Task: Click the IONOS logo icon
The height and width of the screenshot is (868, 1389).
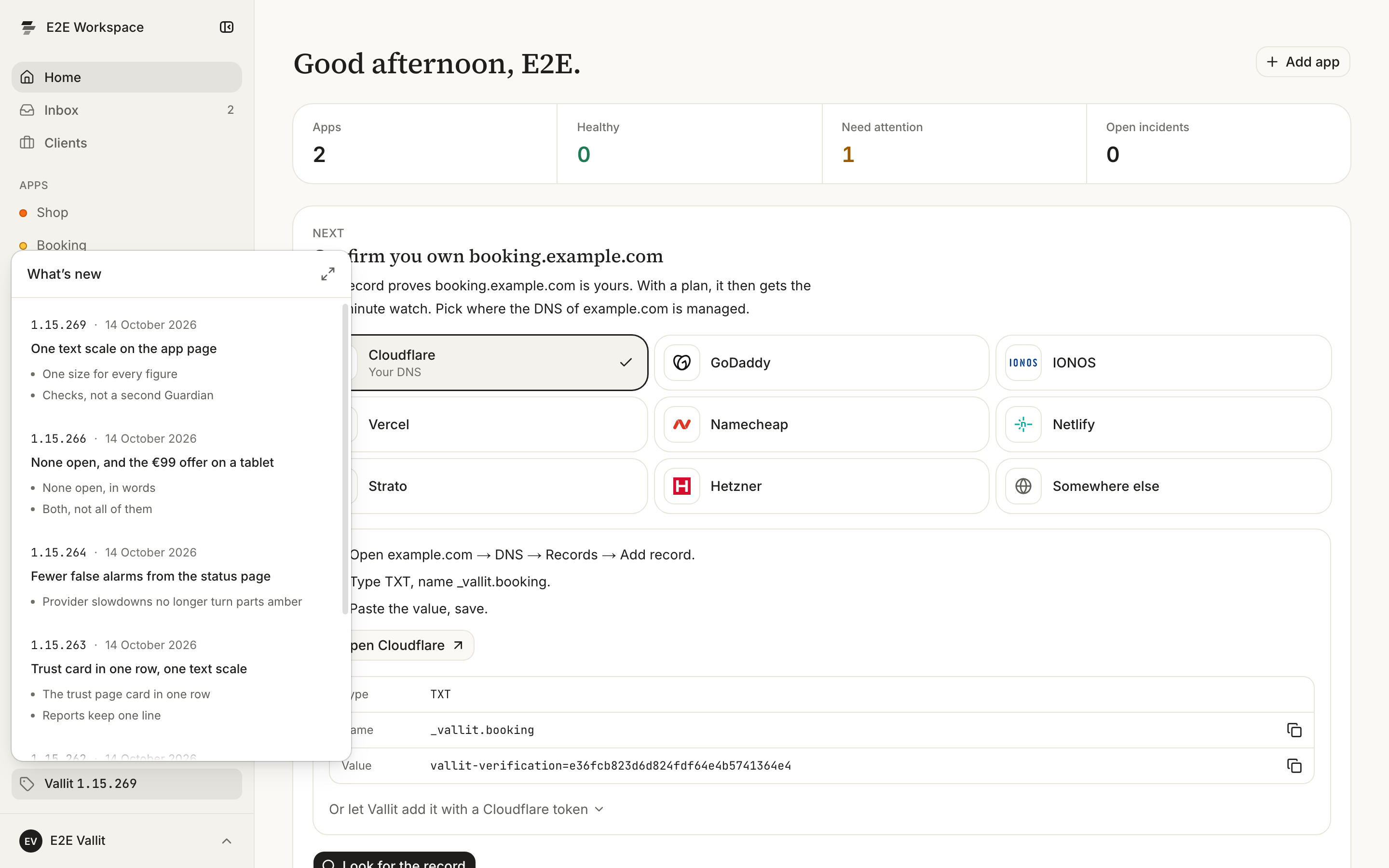Action: tap(1023, 362)
